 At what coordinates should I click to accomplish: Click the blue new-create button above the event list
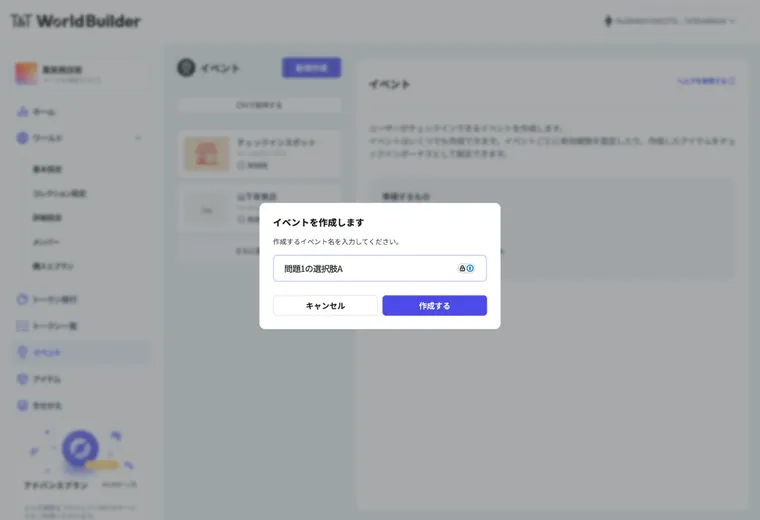click(312, 68)
